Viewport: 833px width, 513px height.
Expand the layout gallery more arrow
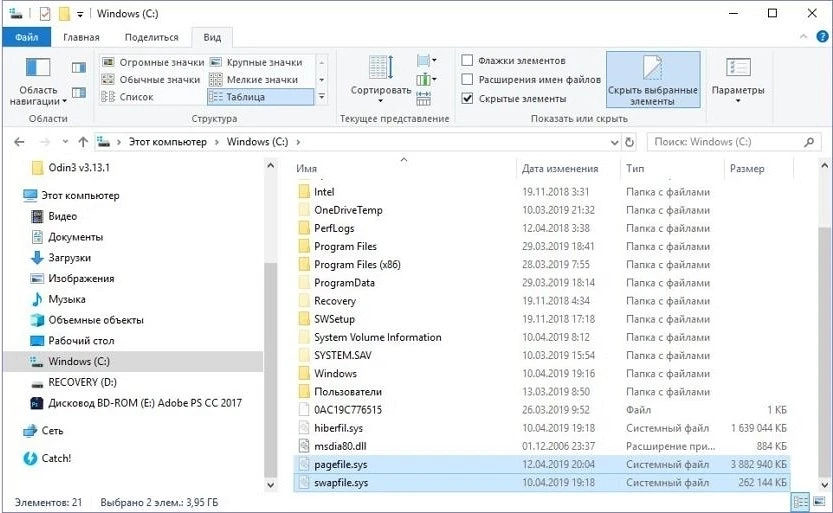click(x=321, y=97)
